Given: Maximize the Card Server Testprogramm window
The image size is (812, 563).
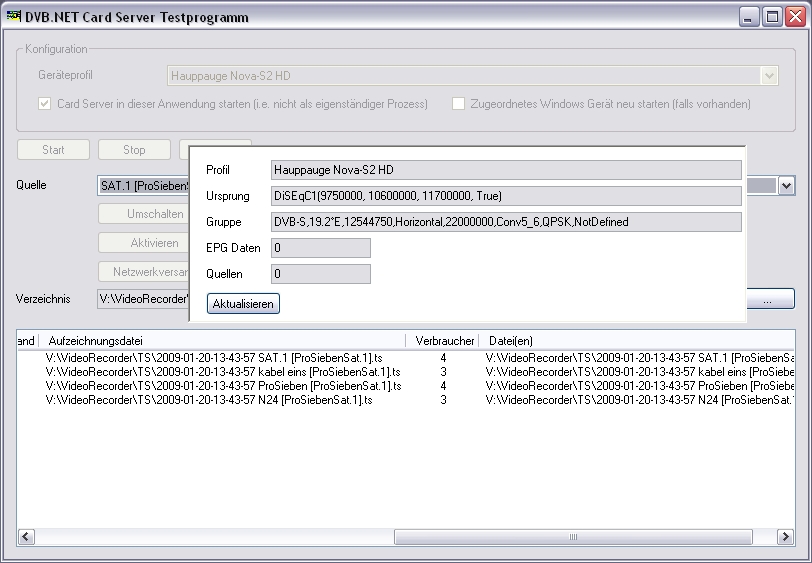Looking at the screenshot, I should coord(772,17).
